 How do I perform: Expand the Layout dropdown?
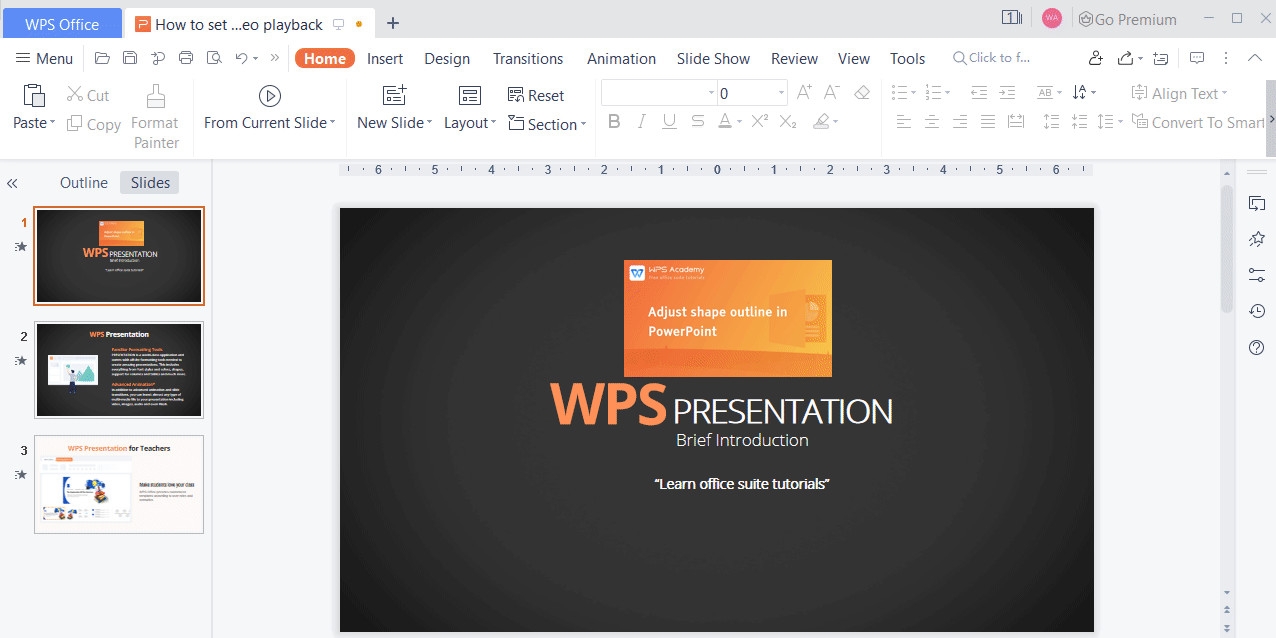click(470, 123)
